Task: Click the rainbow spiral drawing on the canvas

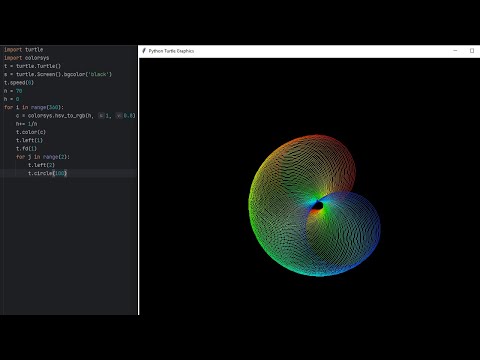Action: (x=314, y=205)
